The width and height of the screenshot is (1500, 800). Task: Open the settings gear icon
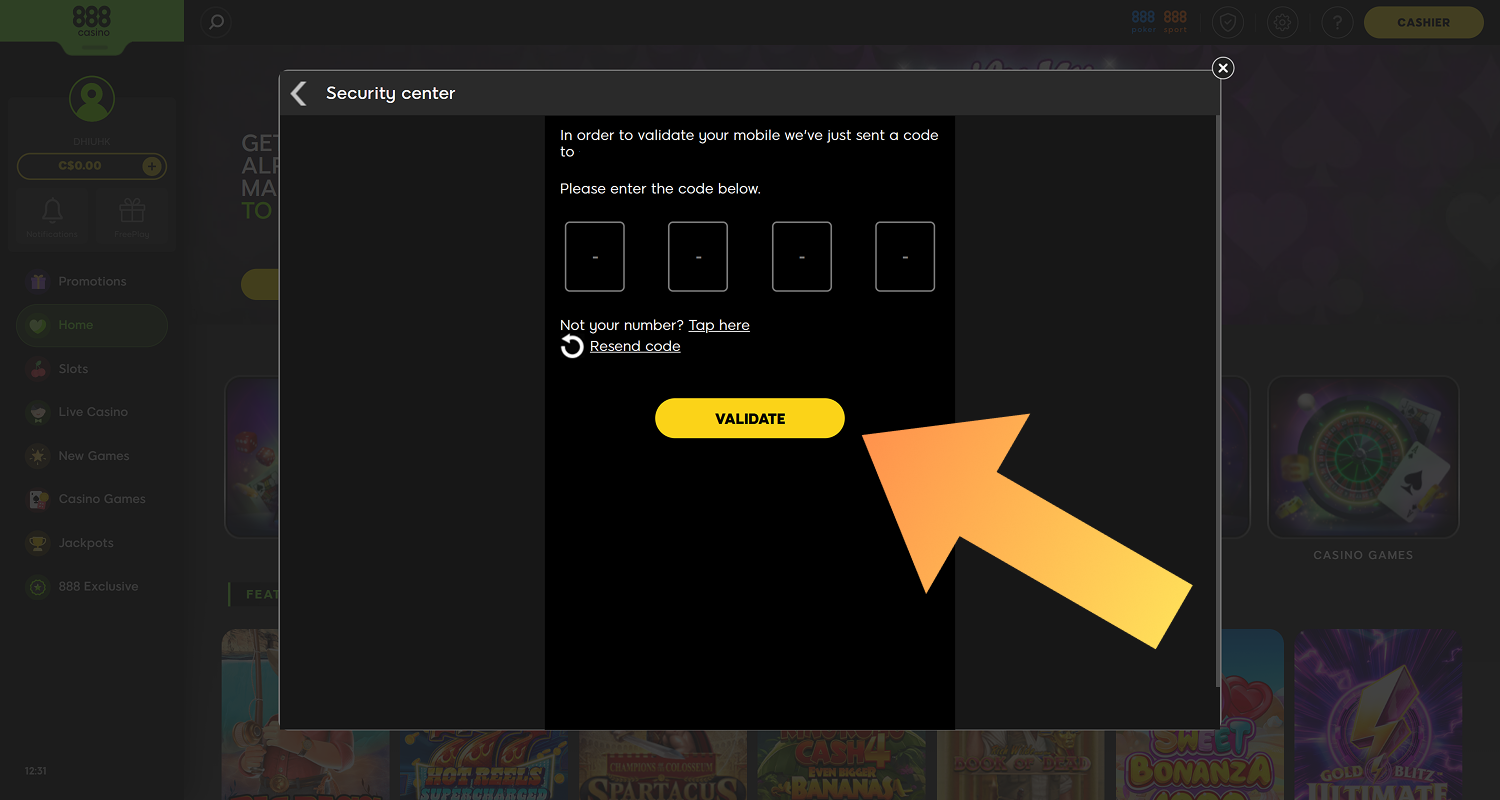[x=1283, y=21]
